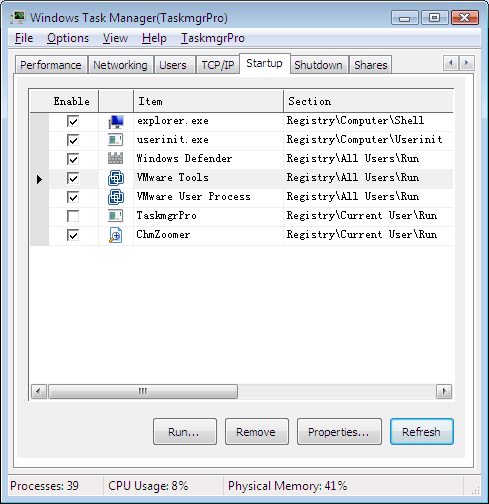Show previous tabs with left tab arrow

451,63
